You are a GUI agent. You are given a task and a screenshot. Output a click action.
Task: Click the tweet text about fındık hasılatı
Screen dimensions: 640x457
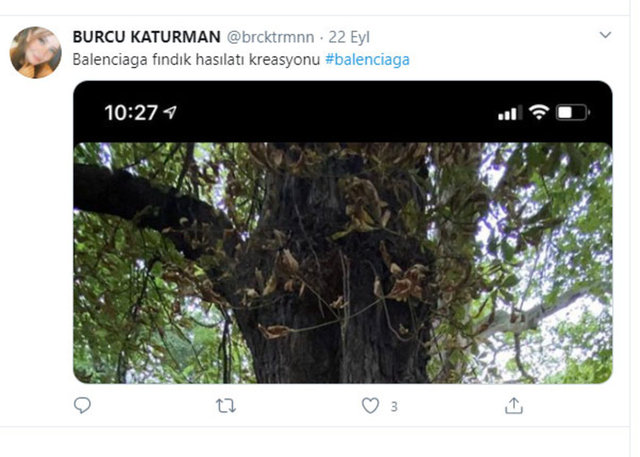[197, 59]
